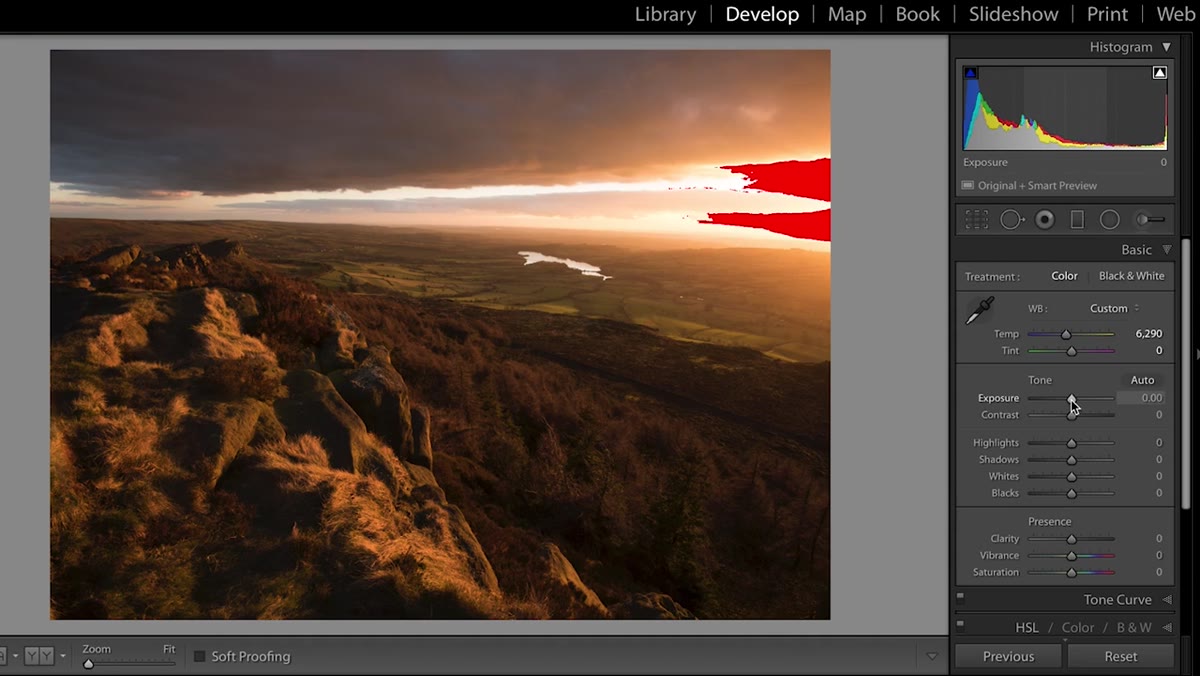Select HSL in the panel header

point(1027,628)
